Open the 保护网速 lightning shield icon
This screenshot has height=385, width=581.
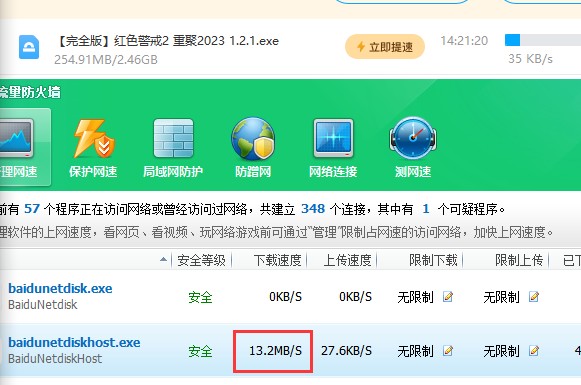93,138
